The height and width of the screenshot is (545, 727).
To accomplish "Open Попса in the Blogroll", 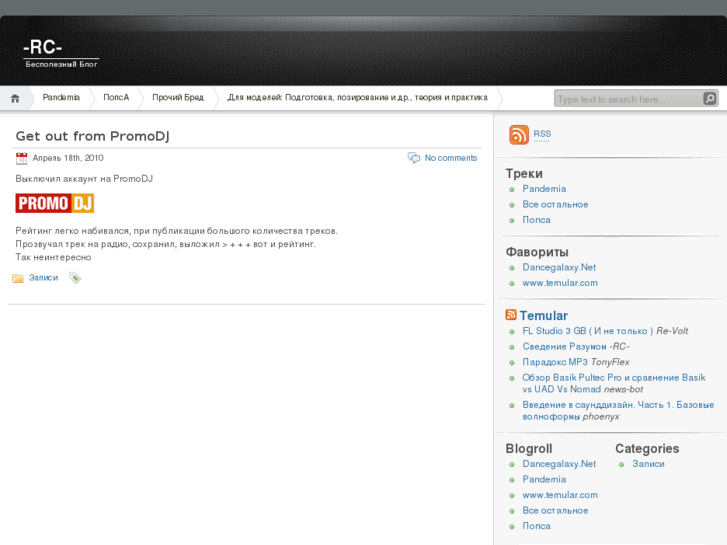I will coord(536,526).
